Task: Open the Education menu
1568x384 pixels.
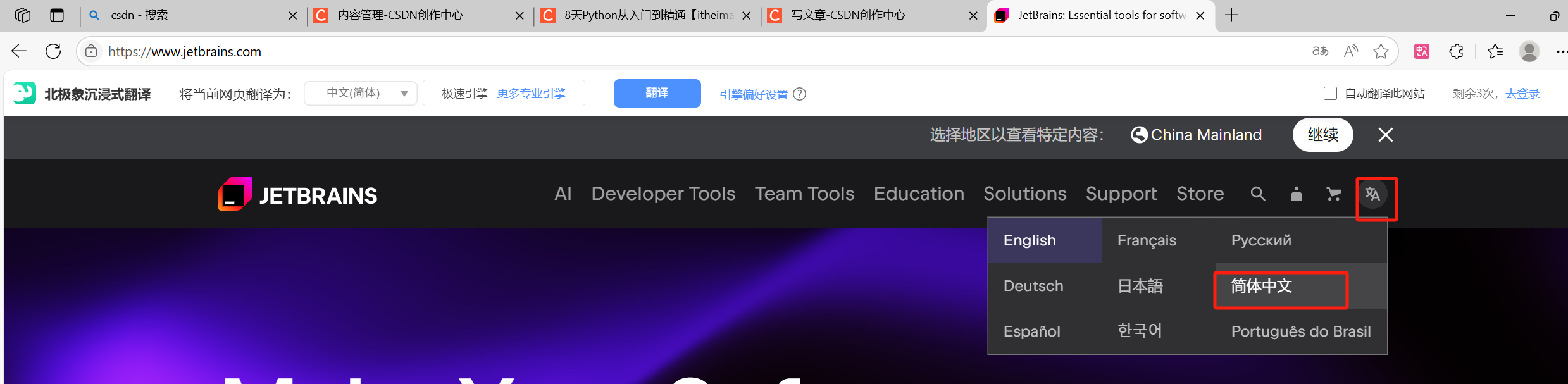Action: coord(919,194)
